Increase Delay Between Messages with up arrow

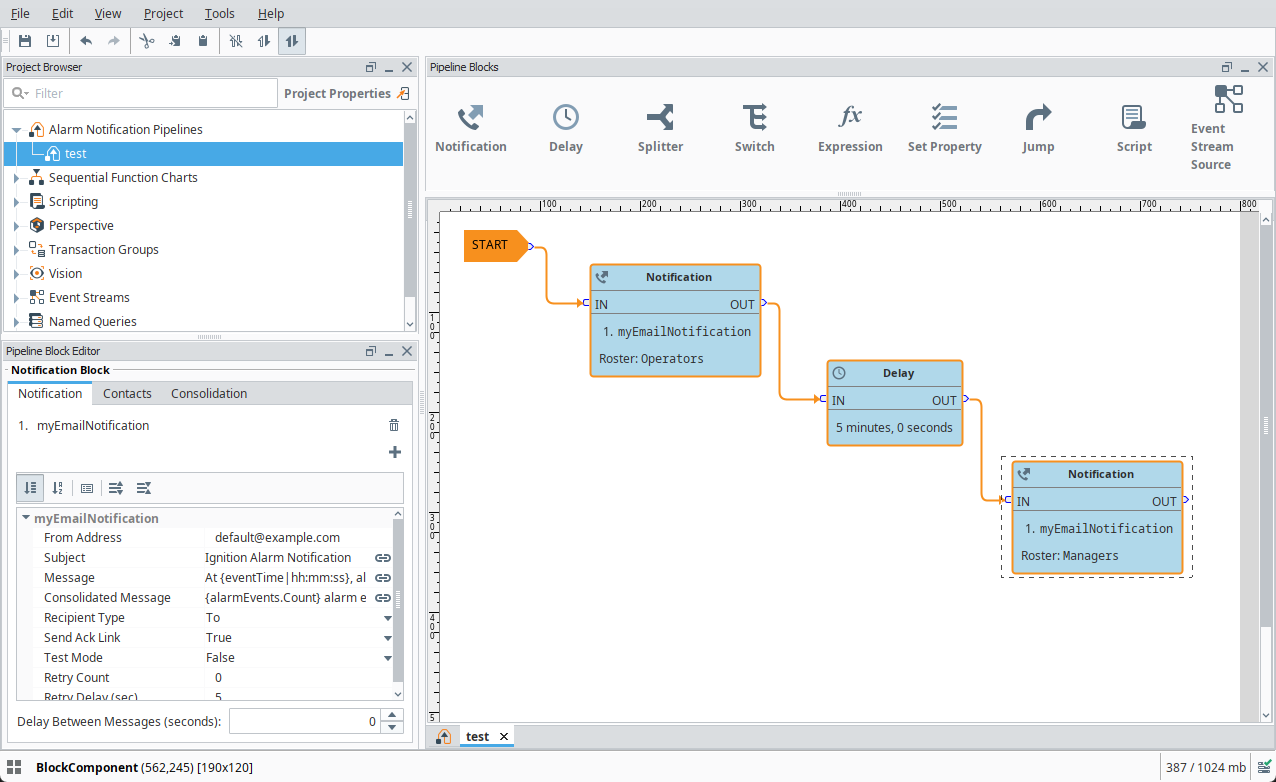click(x=393, y=715)
